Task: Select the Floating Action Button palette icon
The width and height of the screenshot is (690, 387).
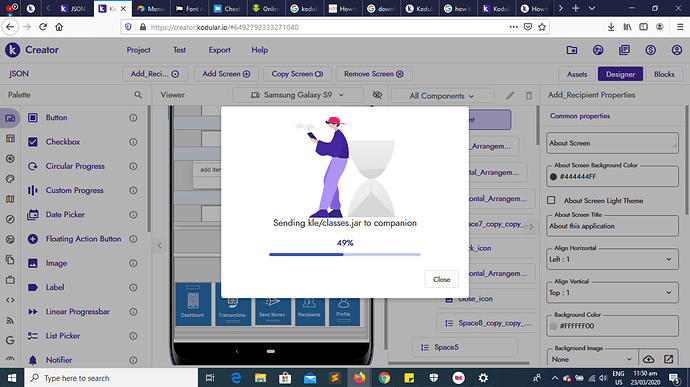Action: tap(33, 239)
